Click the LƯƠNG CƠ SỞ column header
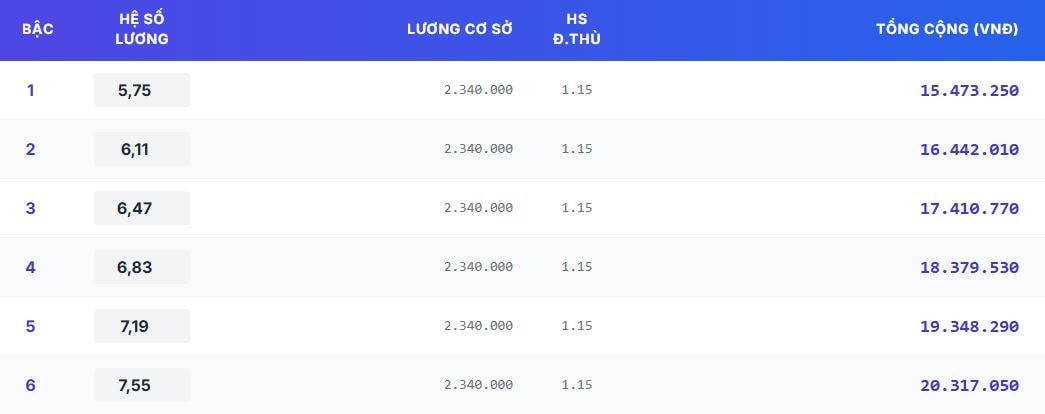 point(459,29)
